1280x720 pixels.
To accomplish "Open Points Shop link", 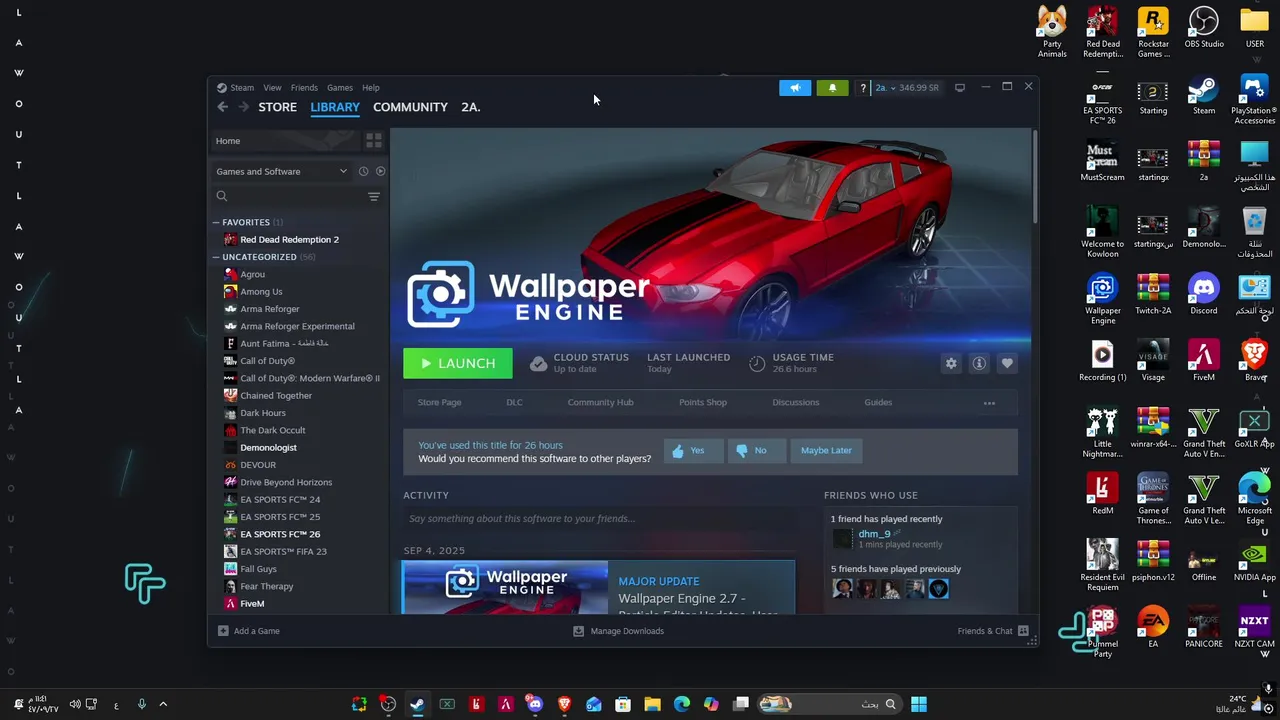I will click(703, 403).
